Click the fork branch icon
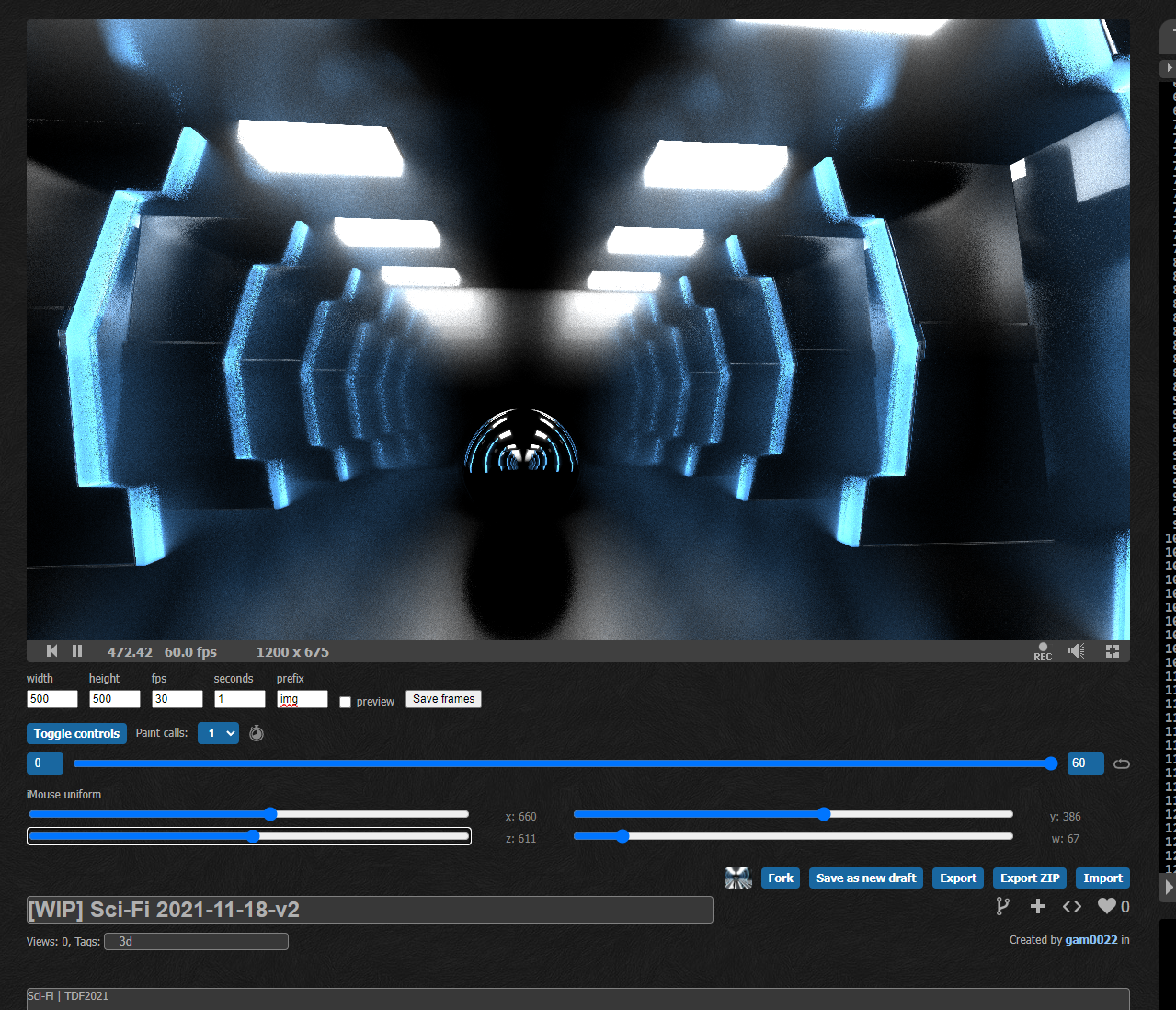1176x1010 pixels. (x=1002, y=906)
